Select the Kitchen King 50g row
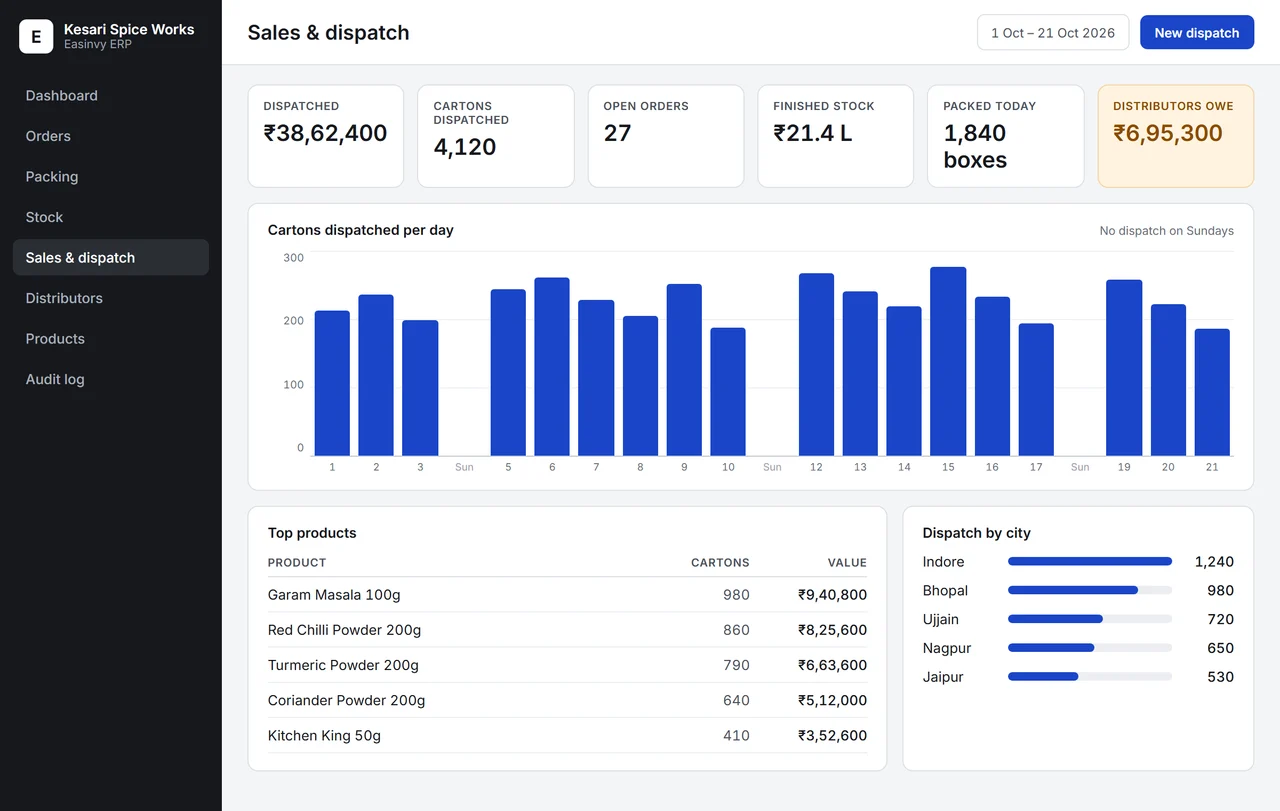This screenshot has width=1280, height=811. pyautogui.click(x=567, y=735)
